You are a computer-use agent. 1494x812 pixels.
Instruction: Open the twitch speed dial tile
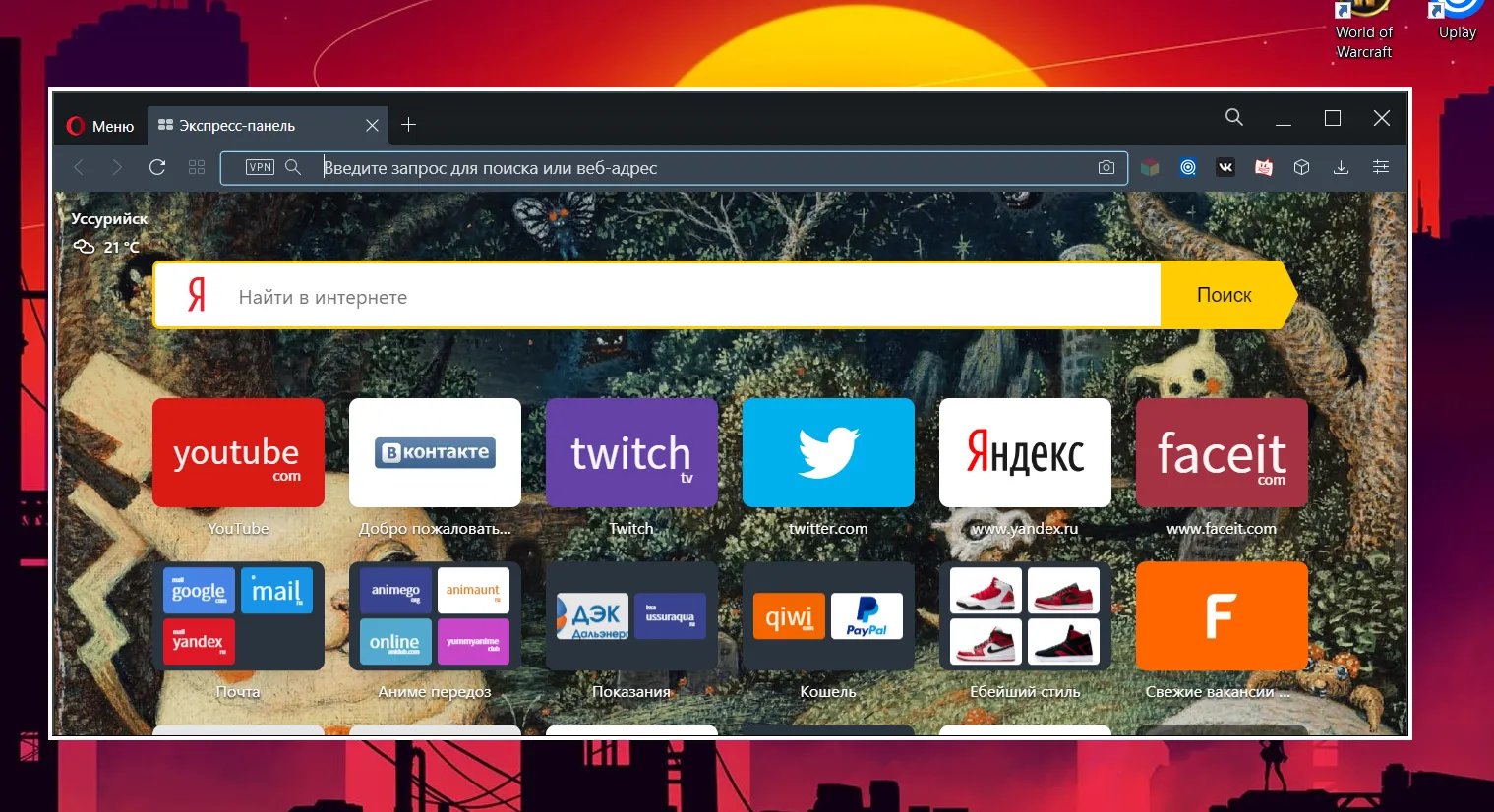point(631,453)
